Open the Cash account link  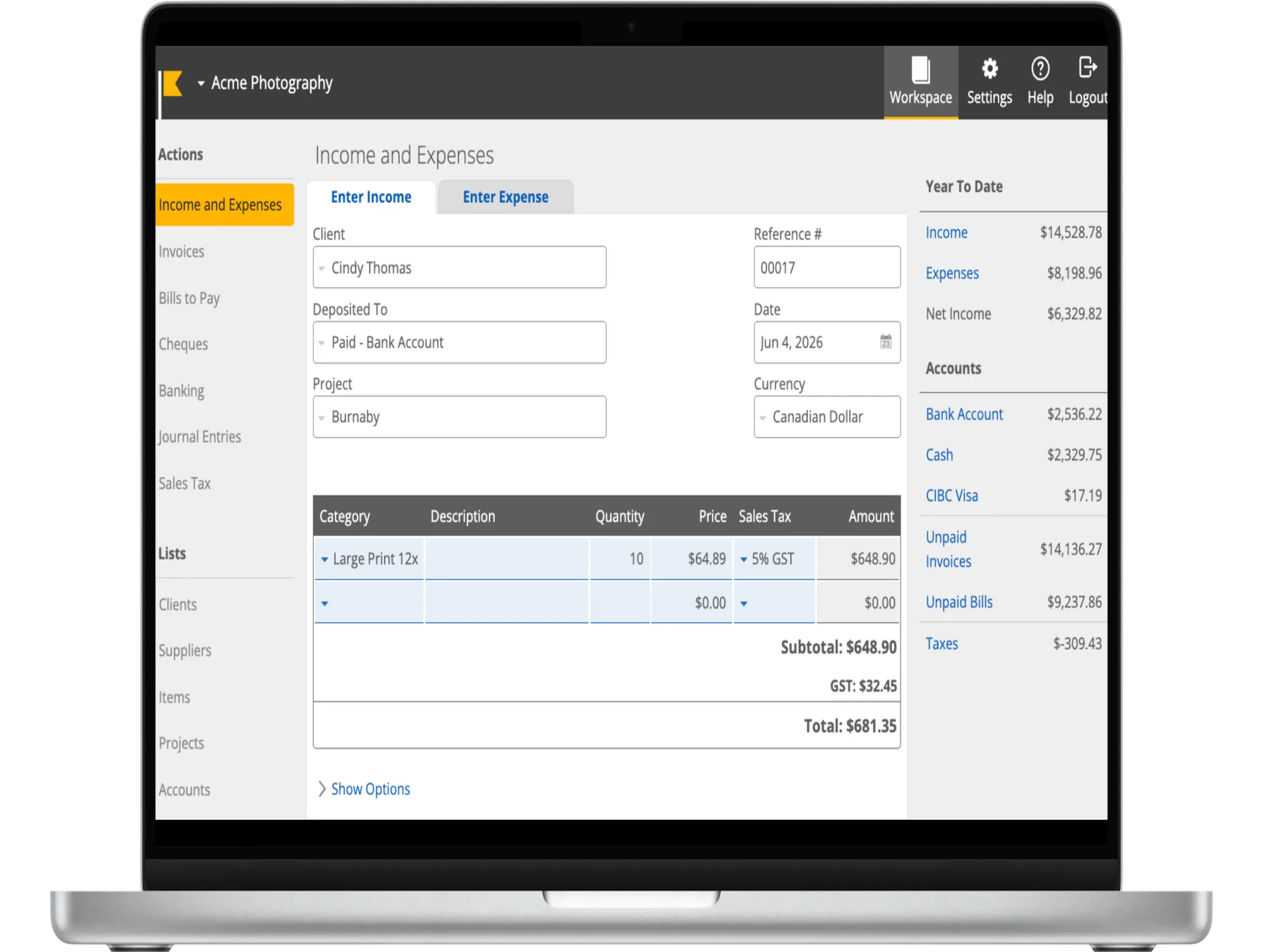(x=939, y=455)
